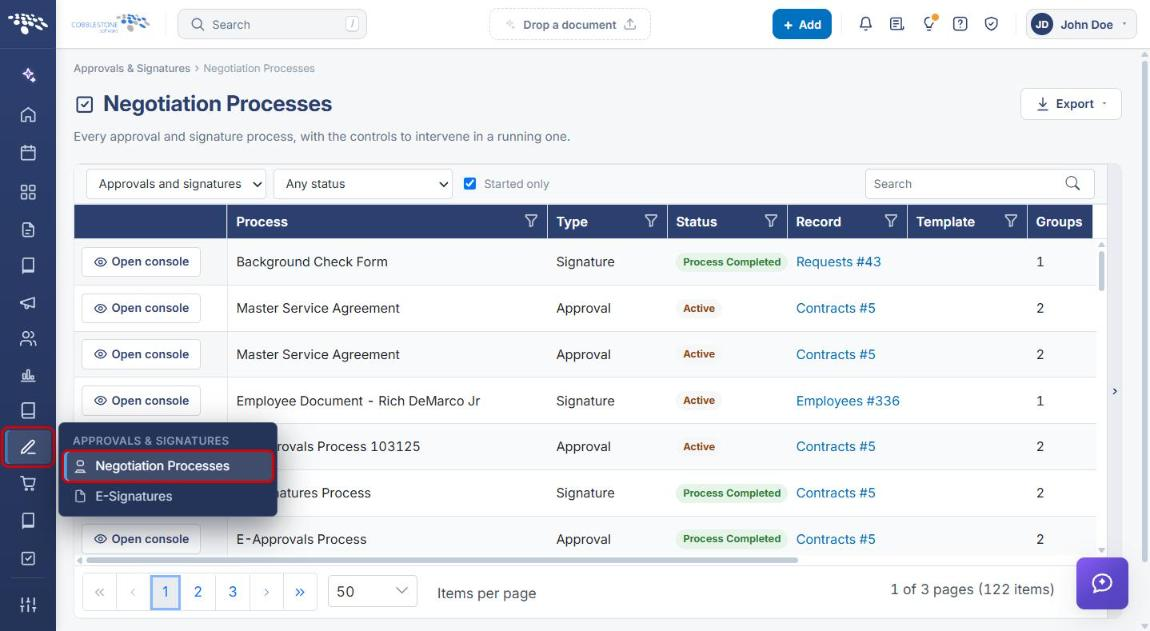Image resolution: width=1150 pixels, height=631 pixels.
Task: Click the Process column filter icon
Action: click(x=531, y=221)
